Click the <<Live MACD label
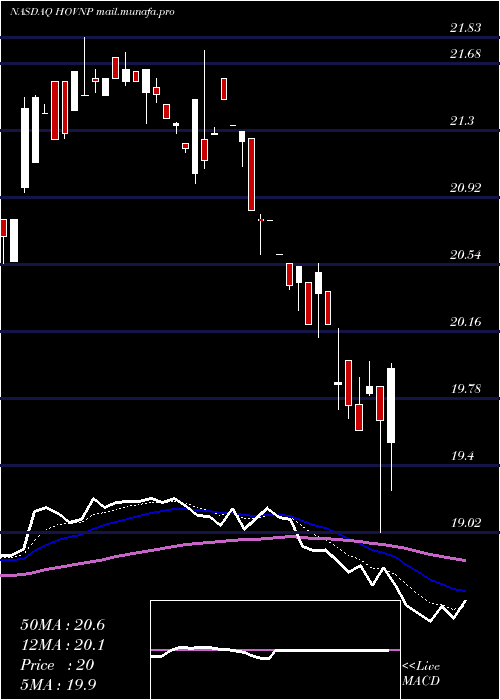Screen dimensions: 500x700 pyautogui.click(x=421, y=674)
